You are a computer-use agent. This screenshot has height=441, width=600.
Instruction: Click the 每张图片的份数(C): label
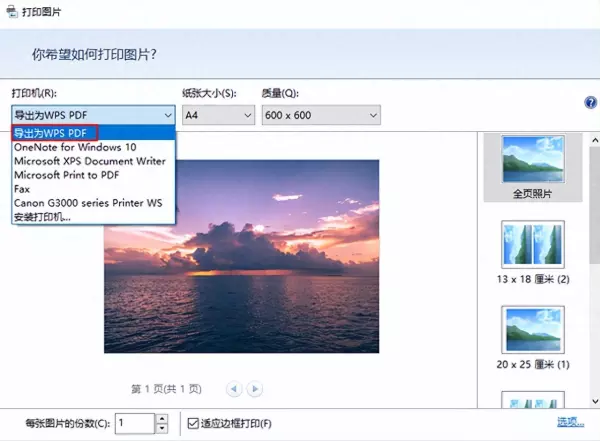pos(68,423)
